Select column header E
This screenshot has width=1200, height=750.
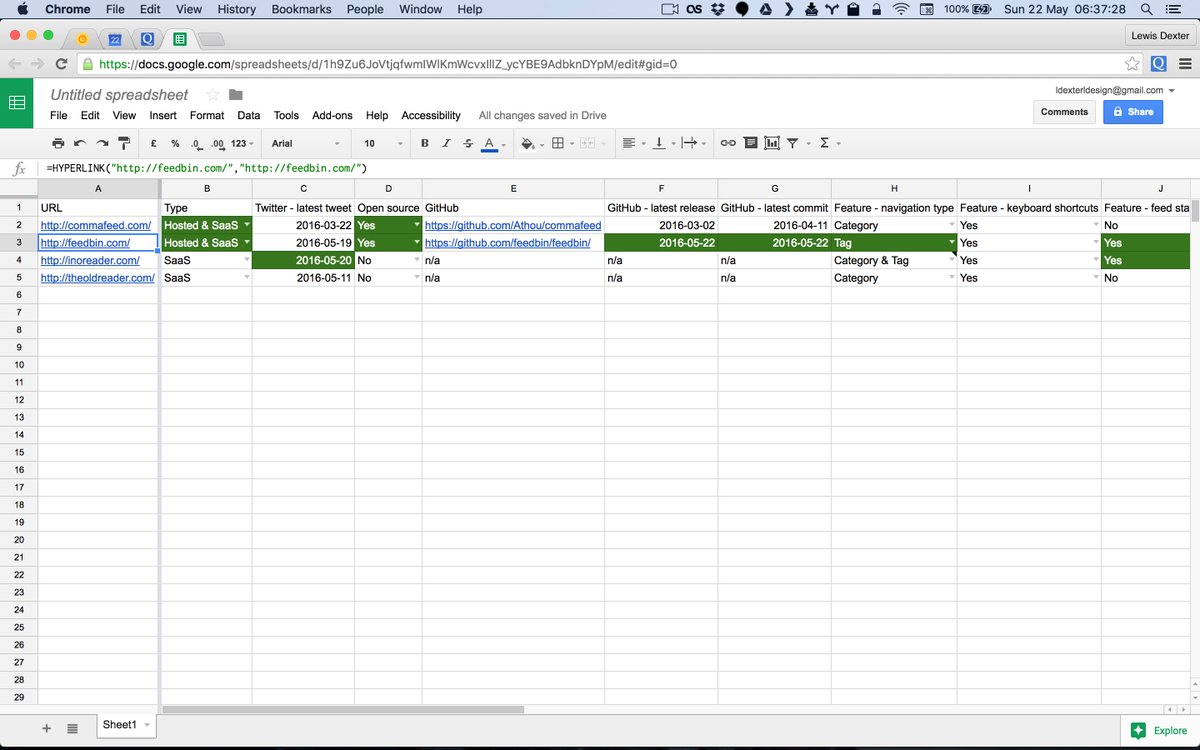[513, 188]
